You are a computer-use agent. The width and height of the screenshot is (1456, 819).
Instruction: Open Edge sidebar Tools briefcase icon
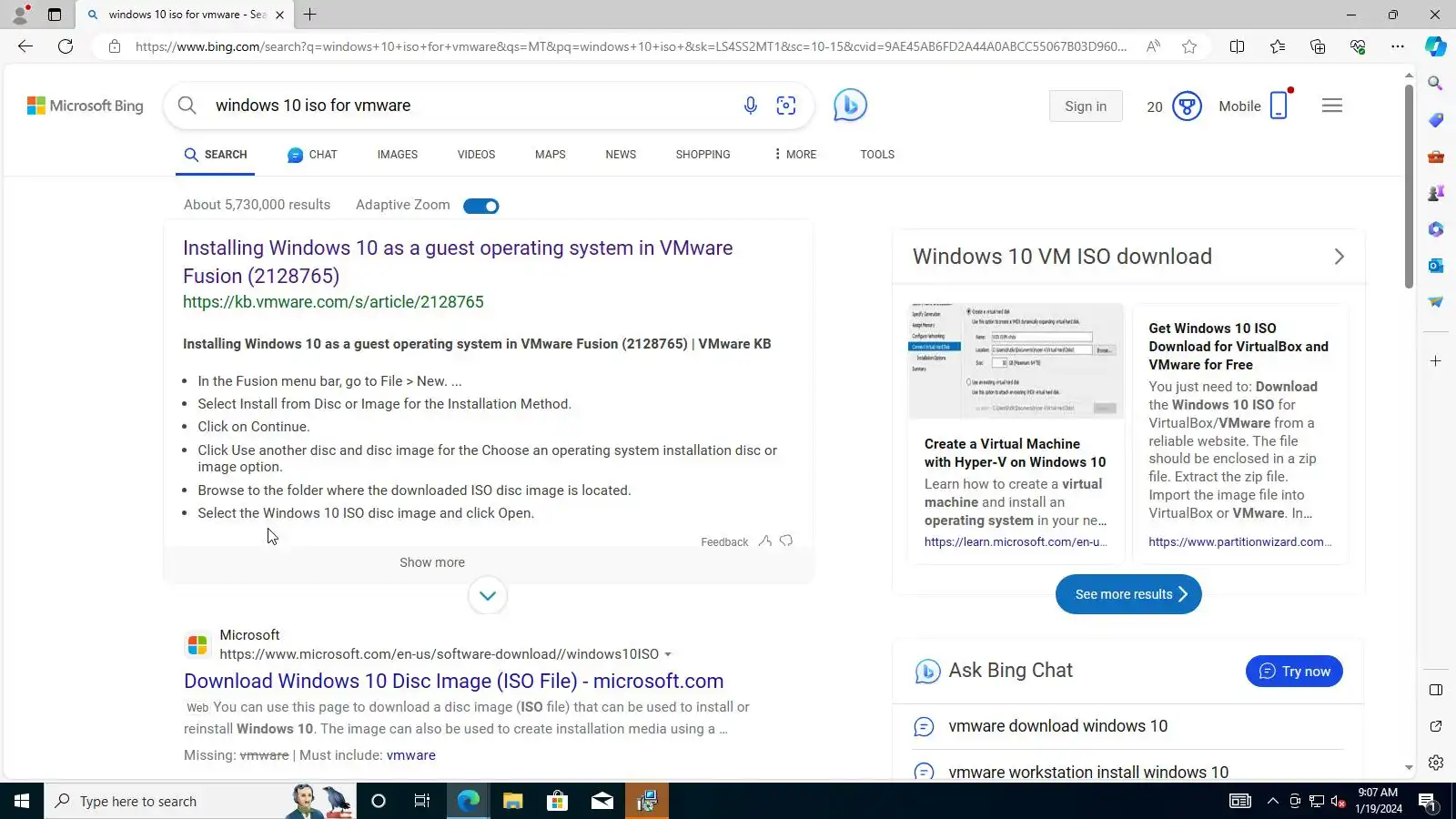(x=1436, y=157)
